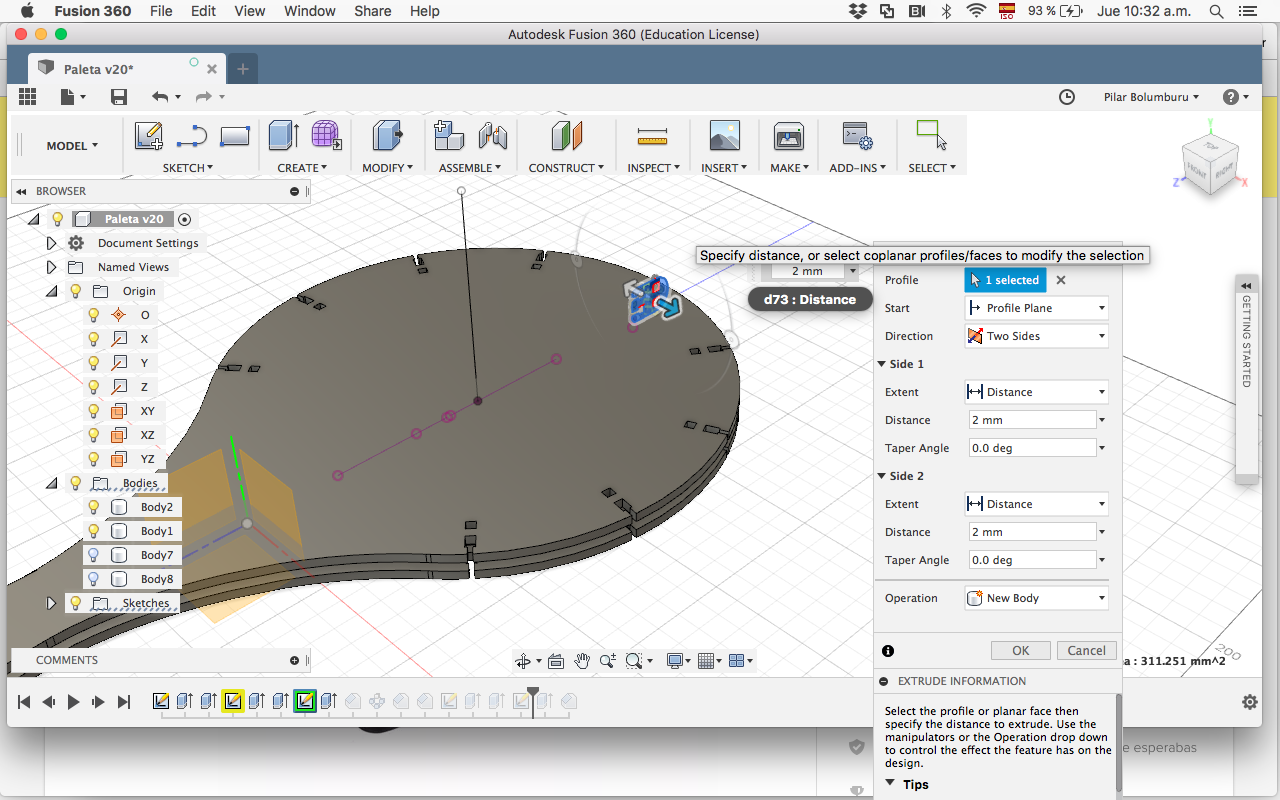Activate the Inspect measure tool

tap(652, 136)
